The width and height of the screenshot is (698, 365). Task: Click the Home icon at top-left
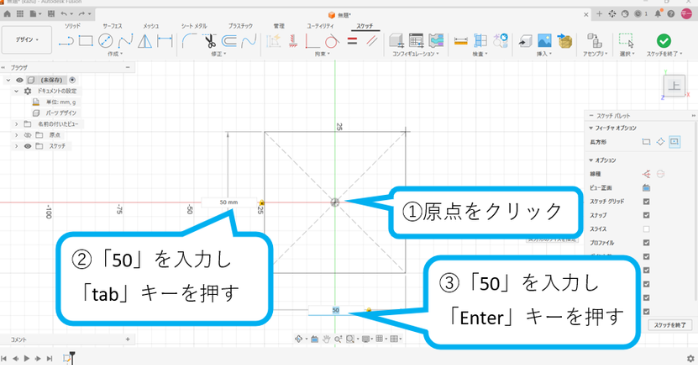pyautogui.click(x=7, y=14)
